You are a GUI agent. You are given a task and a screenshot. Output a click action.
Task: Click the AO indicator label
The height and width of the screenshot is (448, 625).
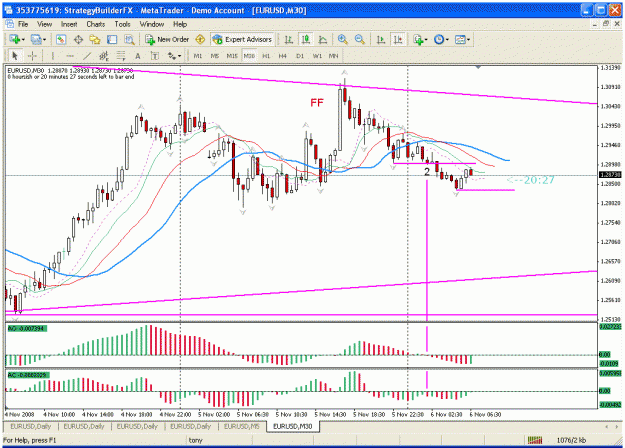(27, 328)
